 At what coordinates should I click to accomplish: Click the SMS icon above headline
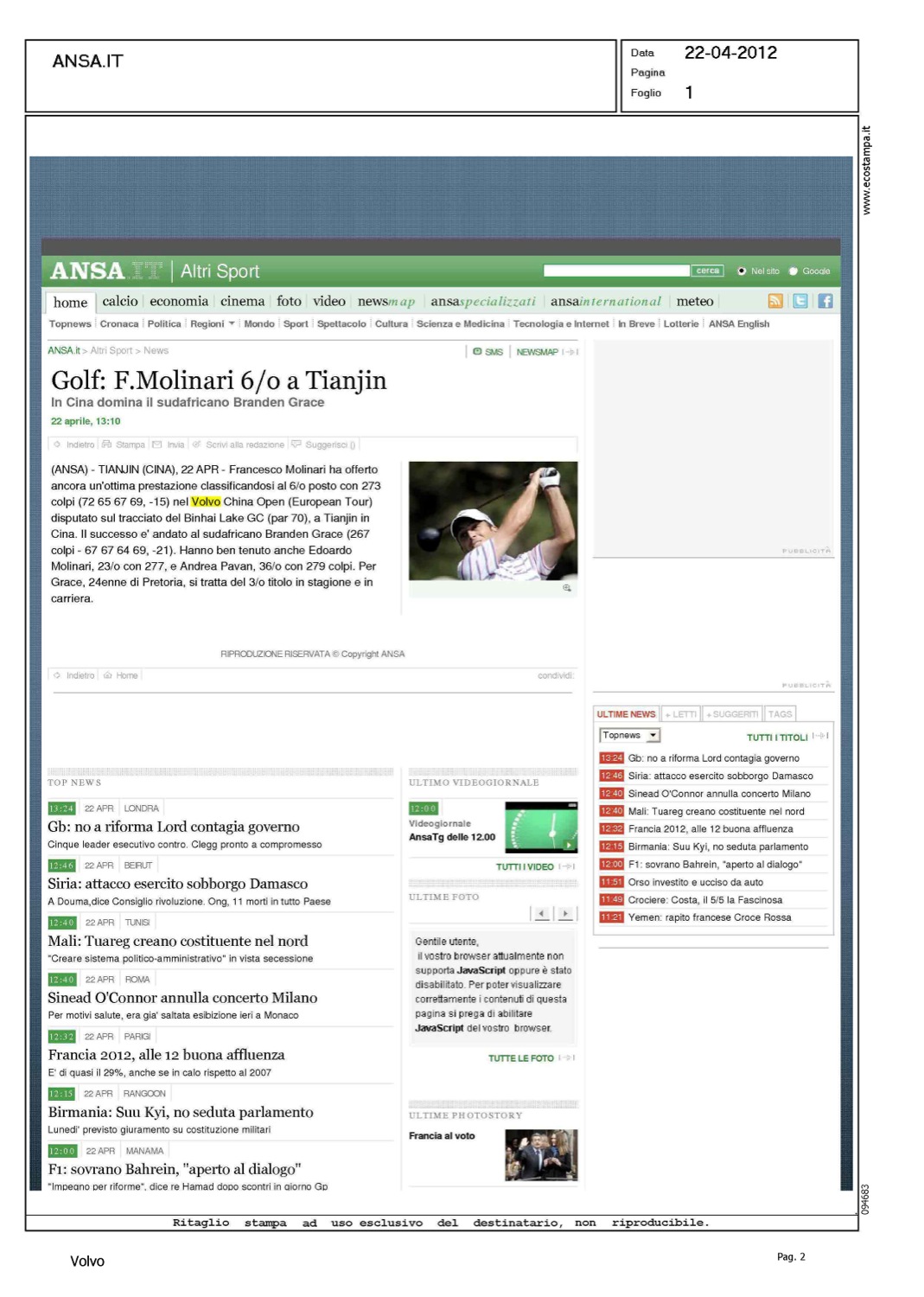click(x=477, y=352)
